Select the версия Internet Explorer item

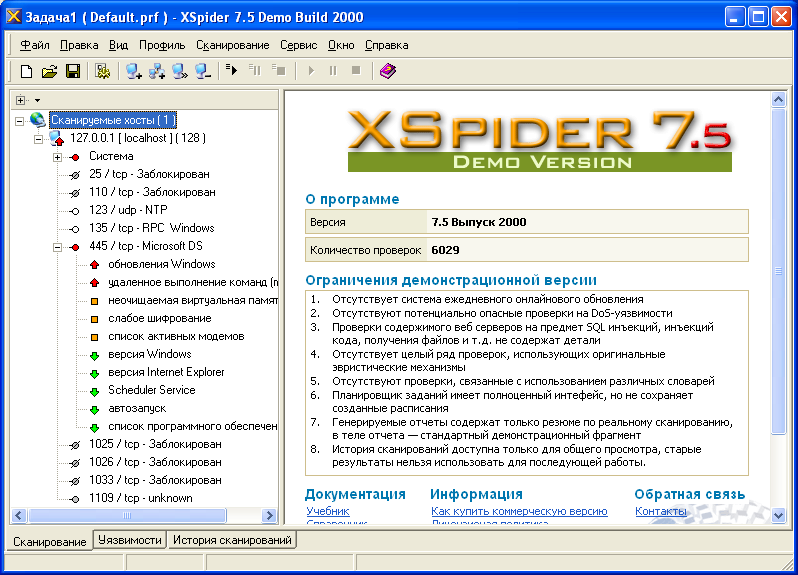click(x=166, y=372)
